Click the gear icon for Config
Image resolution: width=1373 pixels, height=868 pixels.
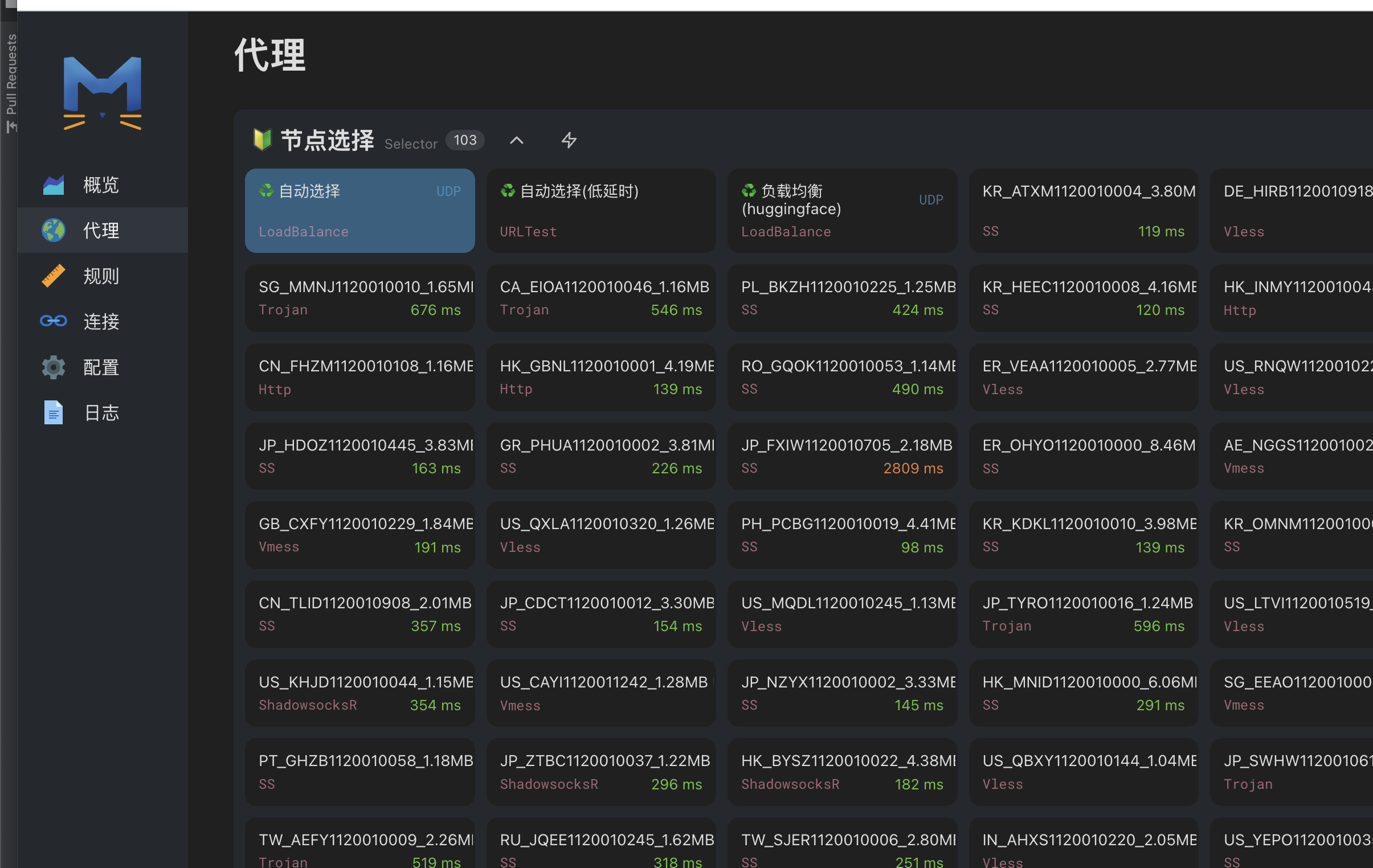point(54,367)
